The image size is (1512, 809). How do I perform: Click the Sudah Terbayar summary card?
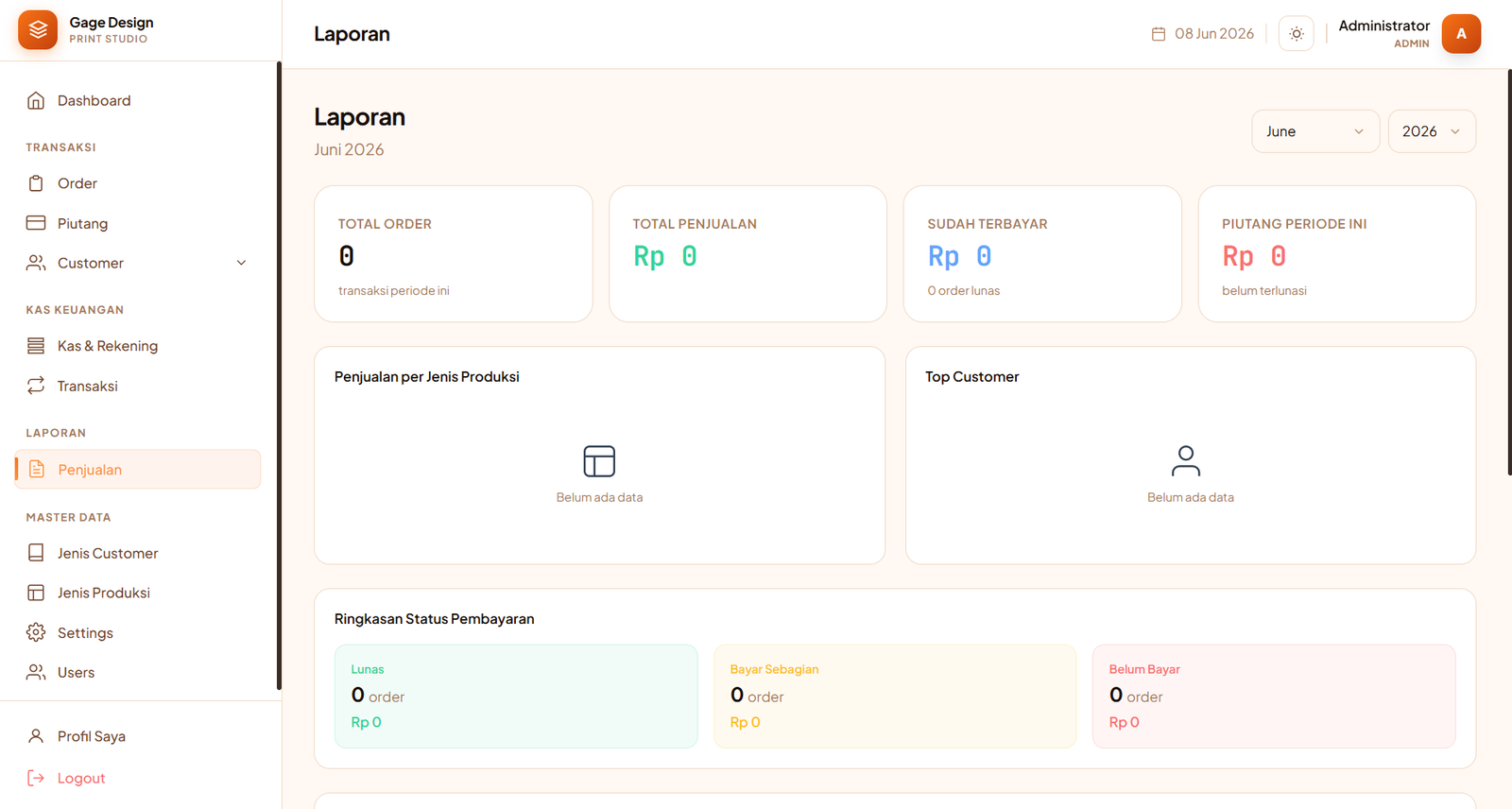click(x=1042, y=253)
